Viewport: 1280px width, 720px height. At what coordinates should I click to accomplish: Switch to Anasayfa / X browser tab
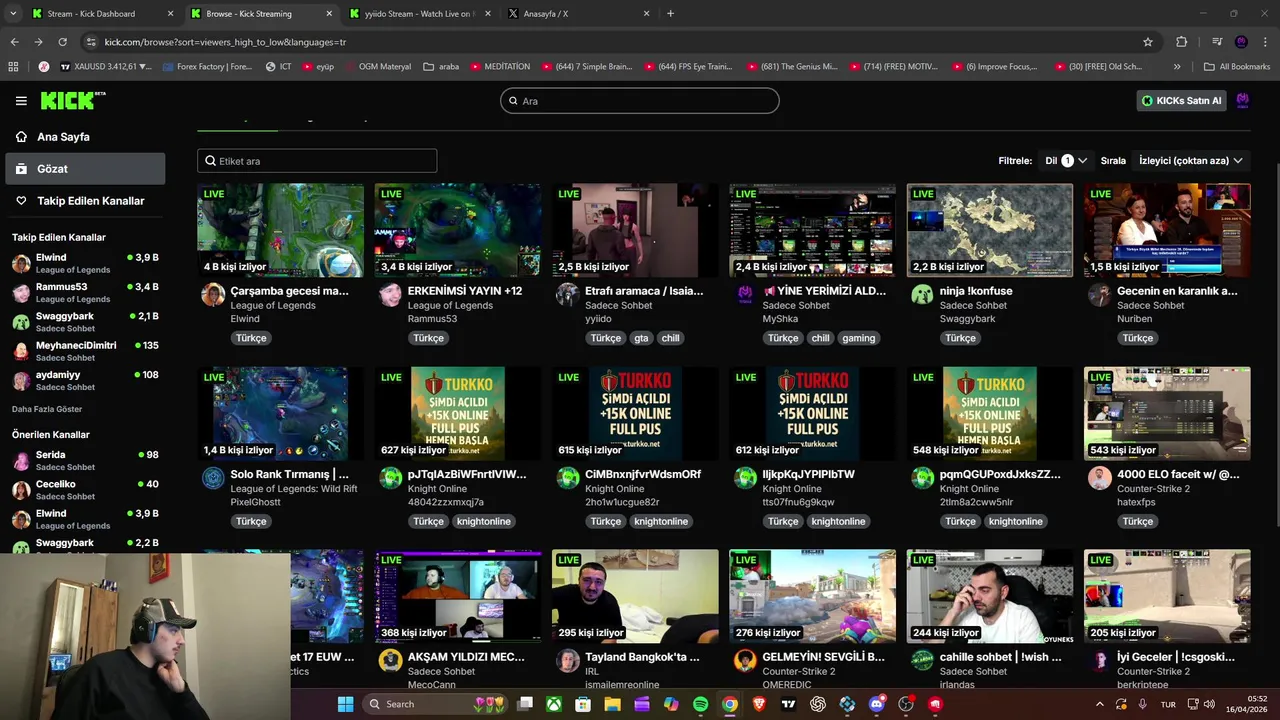(578, 14)
